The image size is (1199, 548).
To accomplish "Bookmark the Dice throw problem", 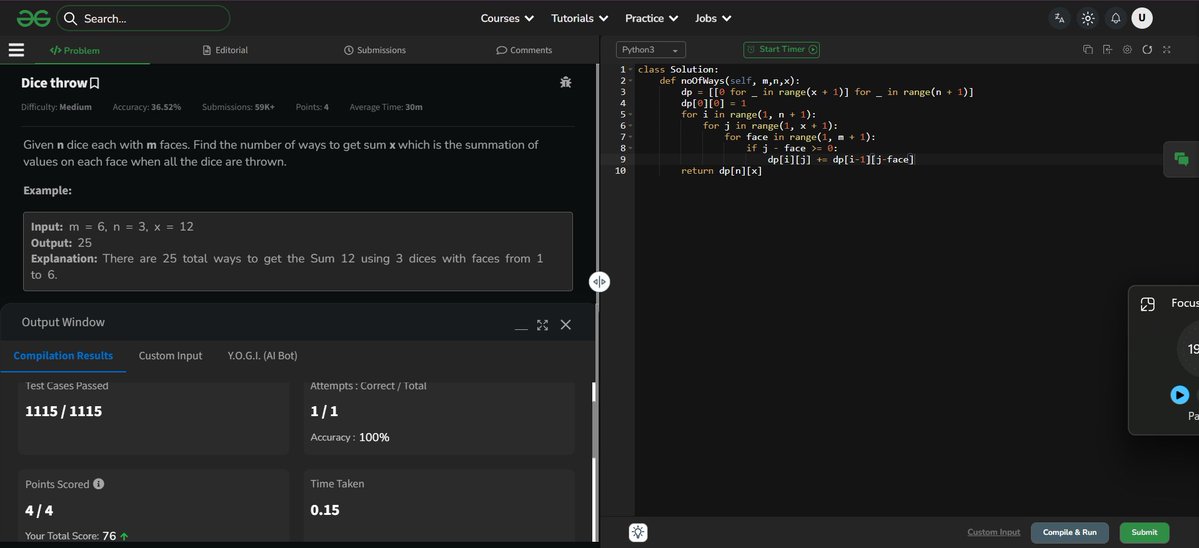I will (x=95, y=83).
